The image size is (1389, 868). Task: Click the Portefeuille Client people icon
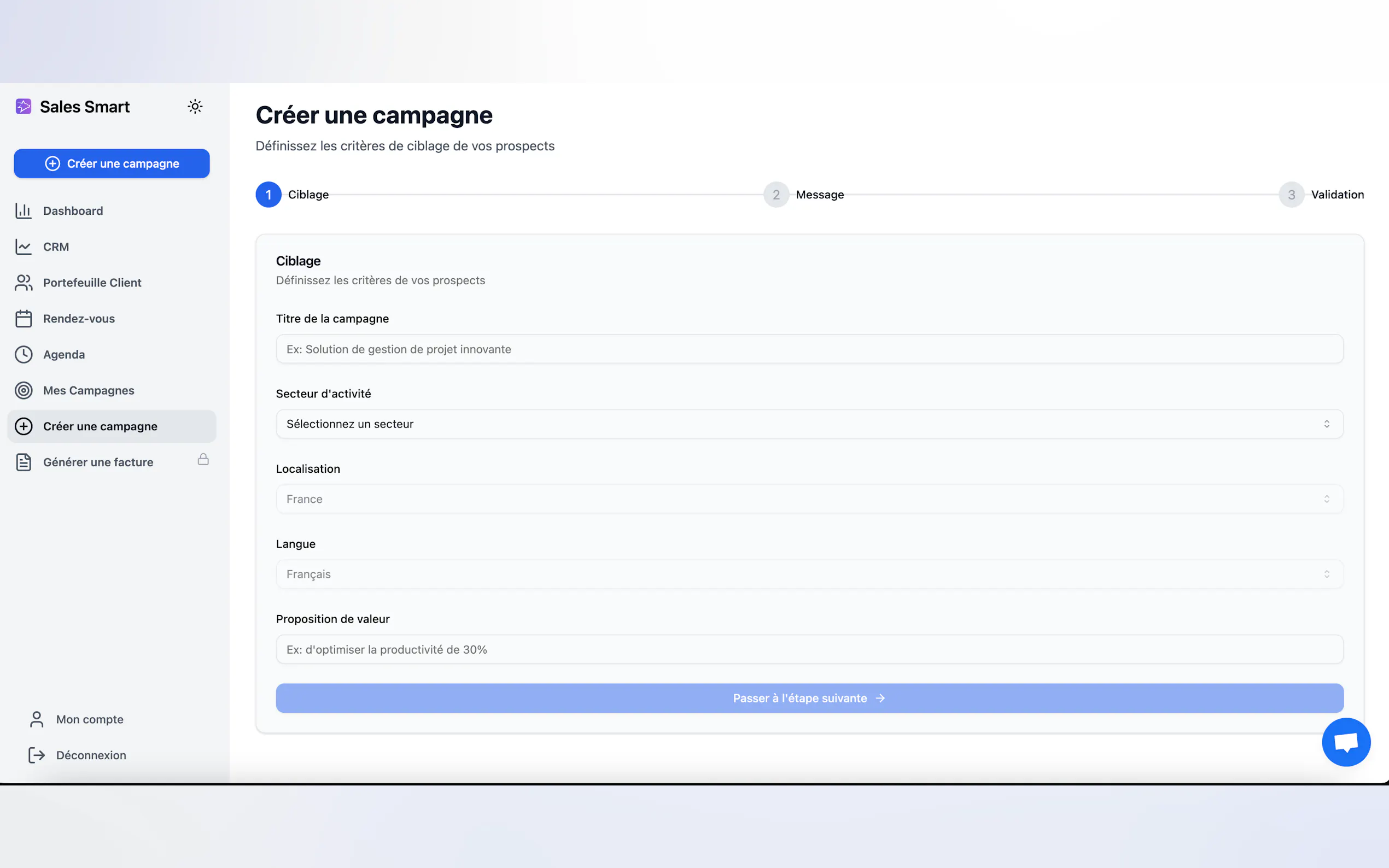[24, 283]
